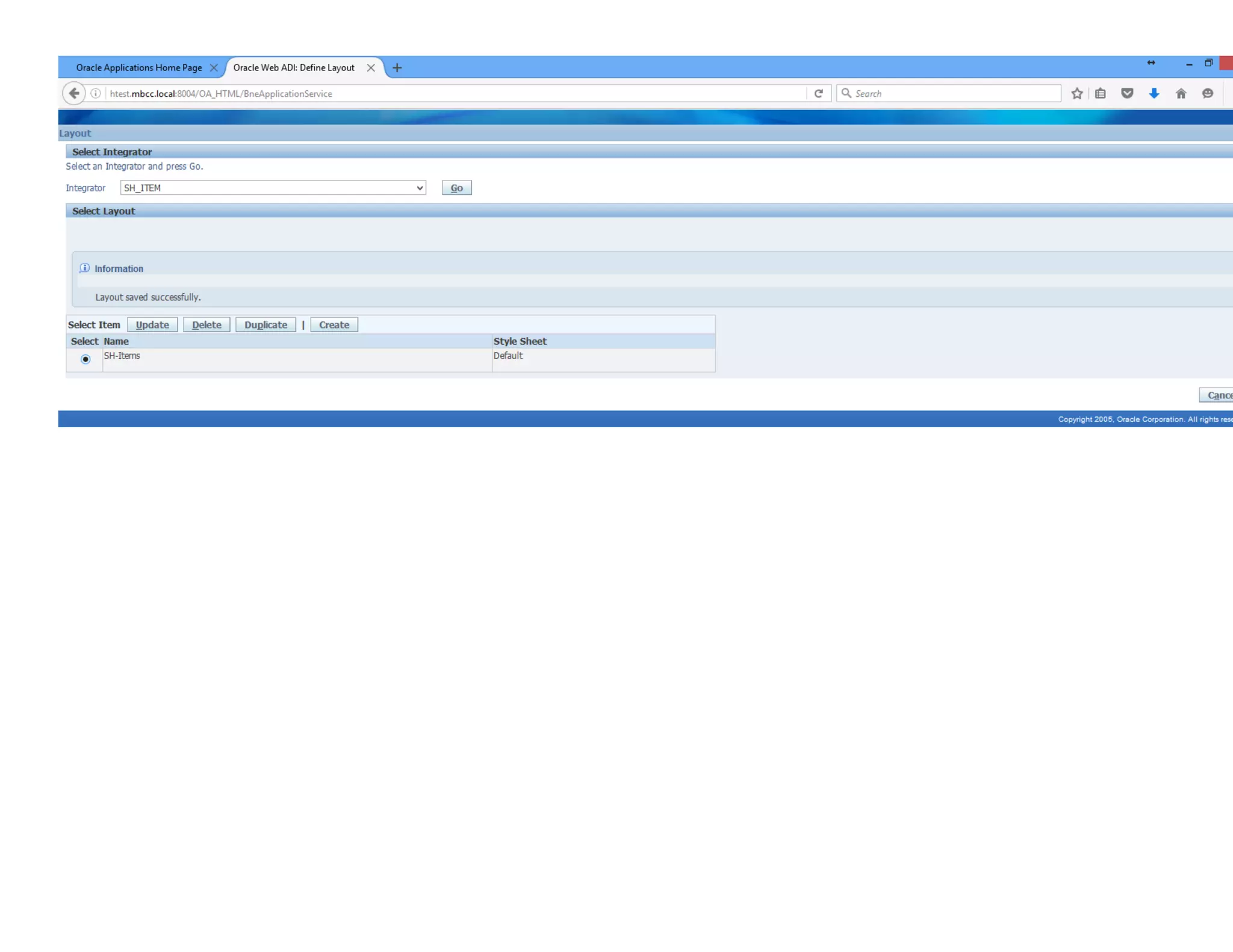The height and width of the screenshot is (952, 1233).
Task: Open the bookmarks list icon
Action: pyautogui.click(x=1101, y=93)
